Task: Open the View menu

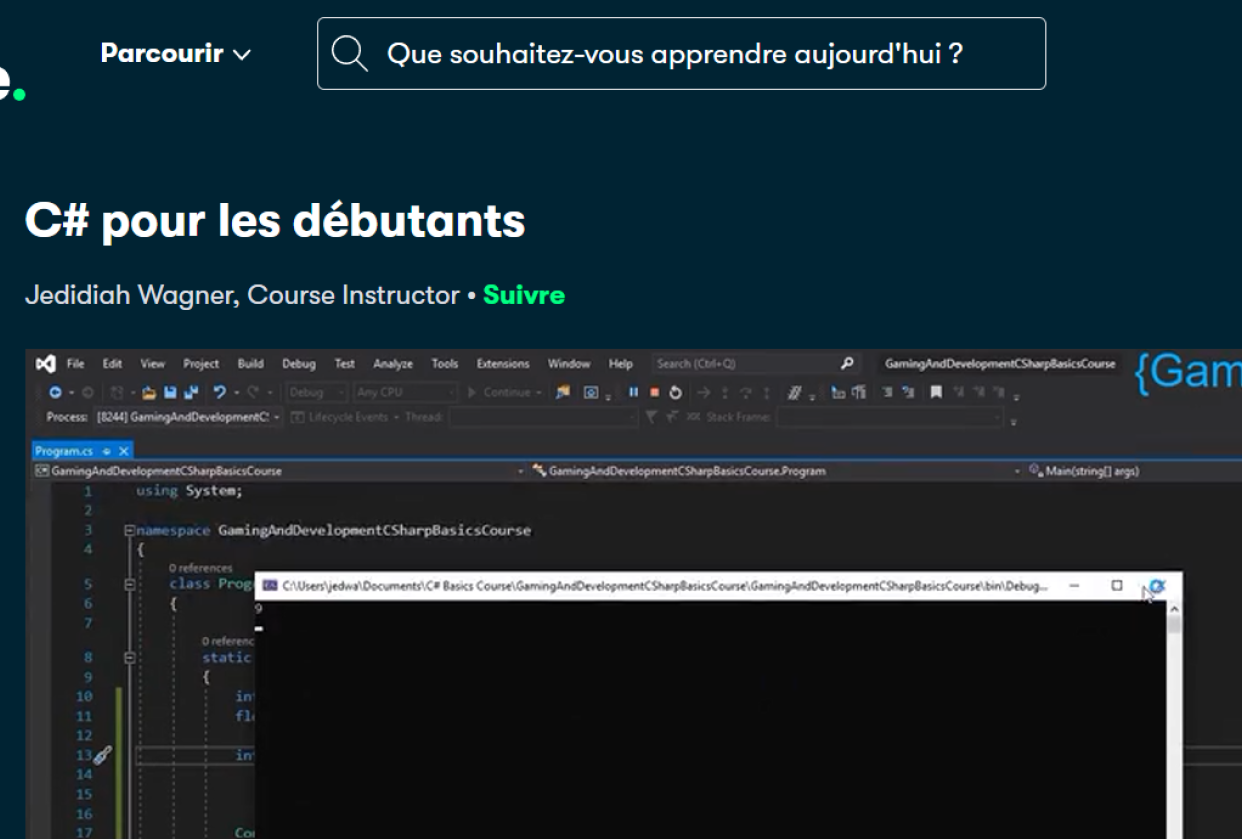Action: pyautogui.click(x=152, y=364)
